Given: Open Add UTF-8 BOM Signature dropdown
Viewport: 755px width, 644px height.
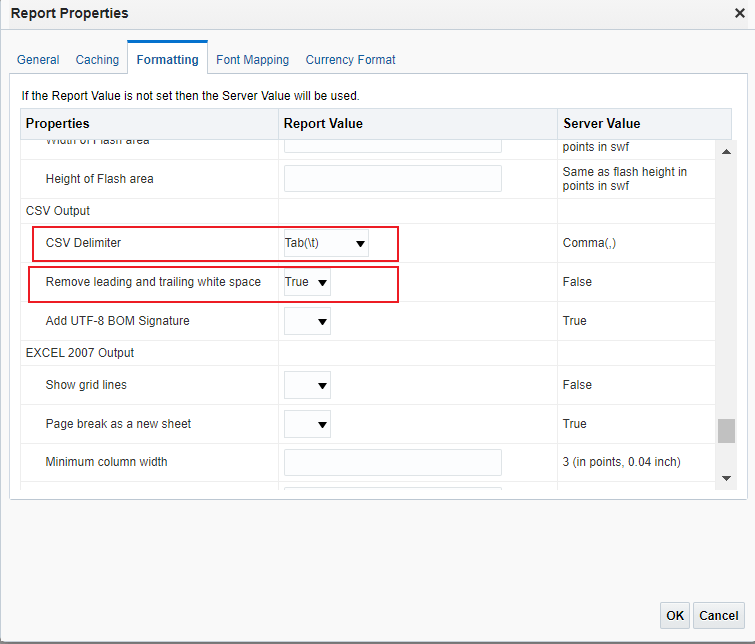Looking at the screenshot, I should click(x=307, y=322).
